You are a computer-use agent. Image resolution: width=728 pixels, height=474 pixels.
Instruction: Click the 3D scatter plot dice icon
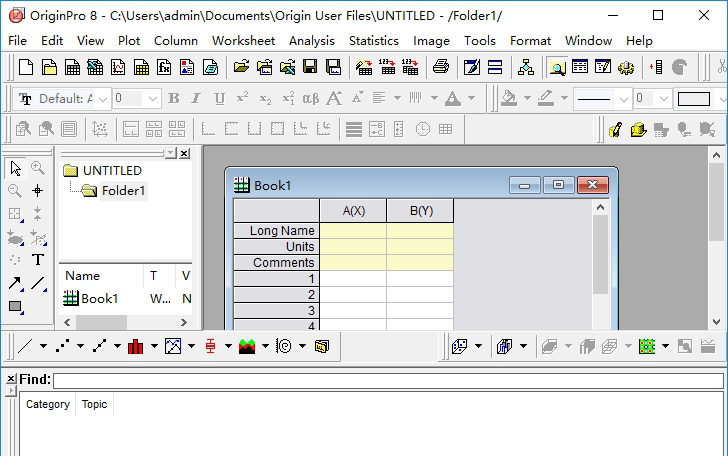coord(459,346)
